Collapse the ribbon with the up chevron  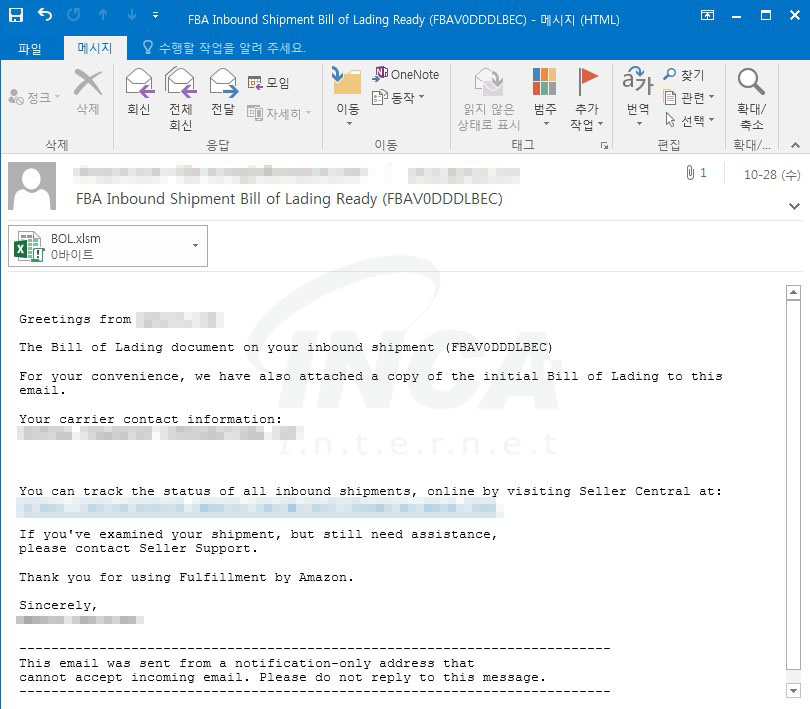[x=796, y=146]
